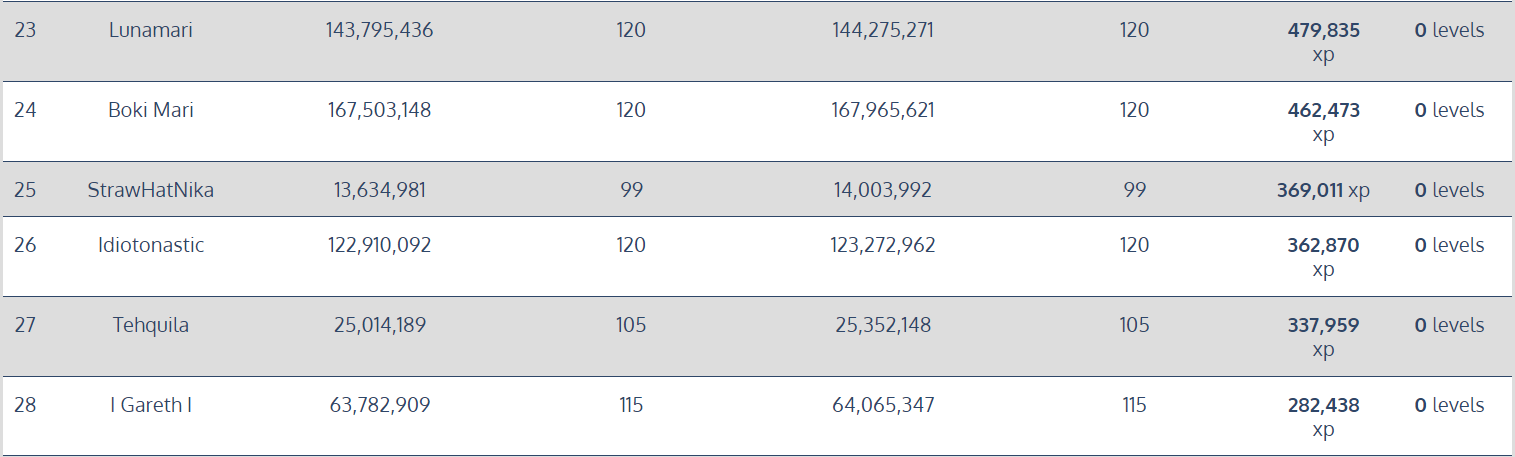The image size is (1515, 457).
Task: Click Tehquila's 337,959 xp gained value
Action: coord(1323,337)
